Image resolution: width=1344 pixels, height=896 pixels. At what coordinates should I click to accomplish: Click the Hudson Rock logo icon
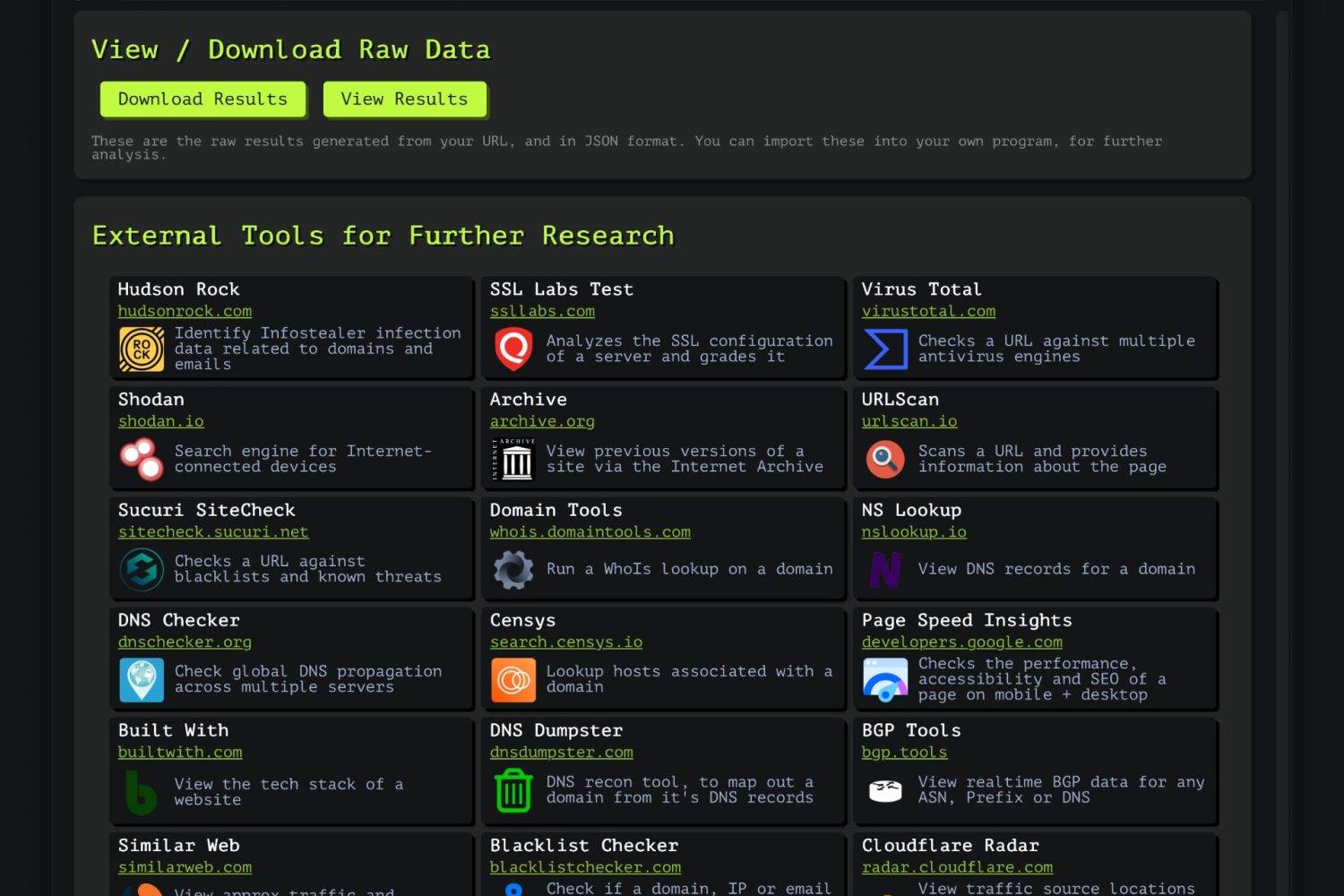coord(142,349)
